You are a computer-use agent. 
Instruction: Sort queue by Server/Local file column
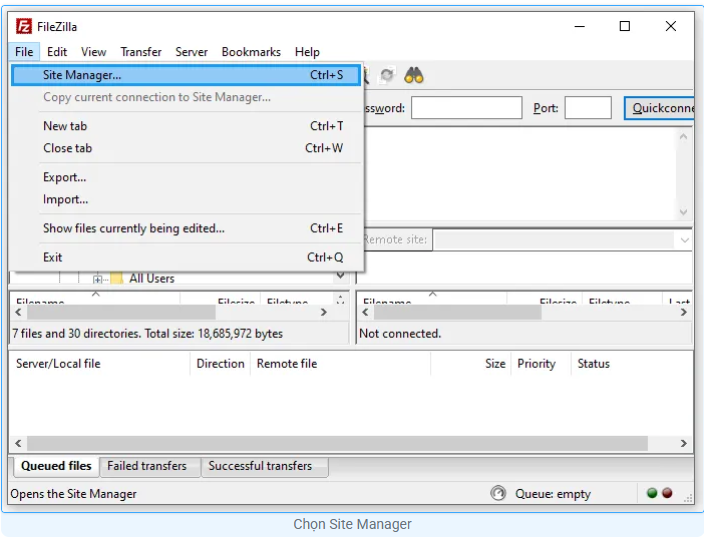[x=100, y=363]
